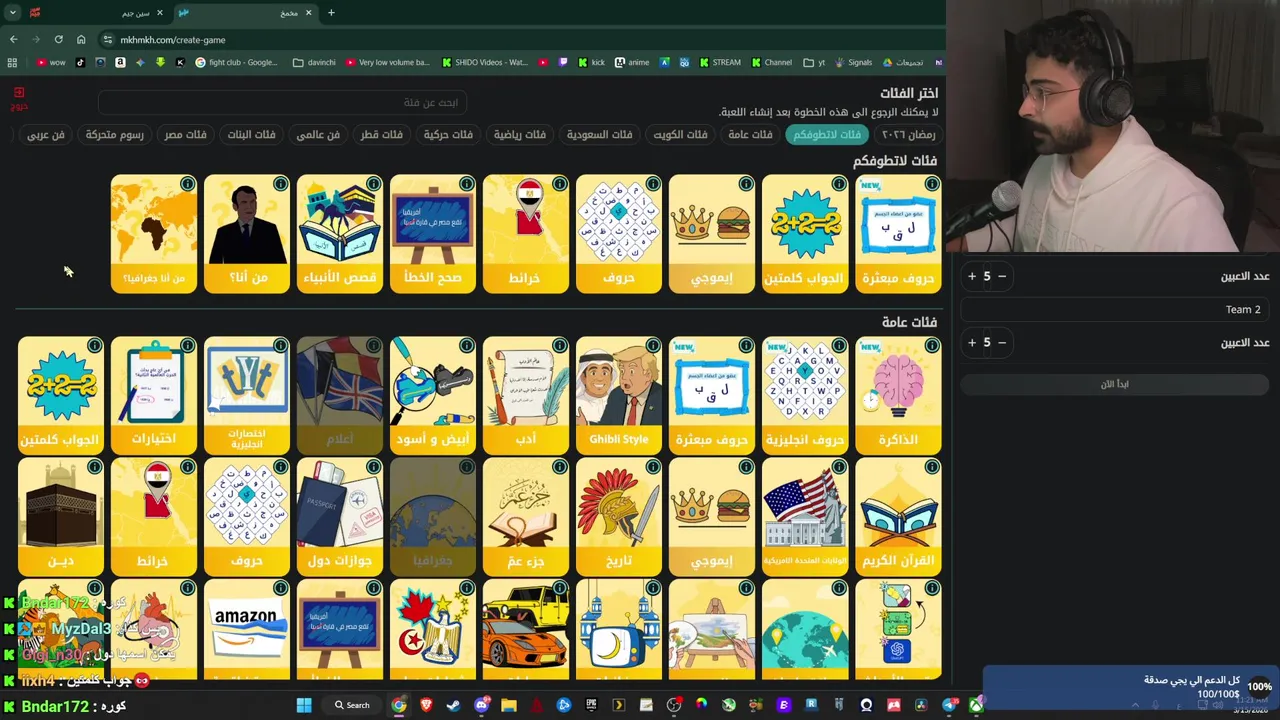This screenshot has height=720, width=1280.
Task: Switch to رمضان ٢٠٢٦ category tab
Action: [908, 134]
